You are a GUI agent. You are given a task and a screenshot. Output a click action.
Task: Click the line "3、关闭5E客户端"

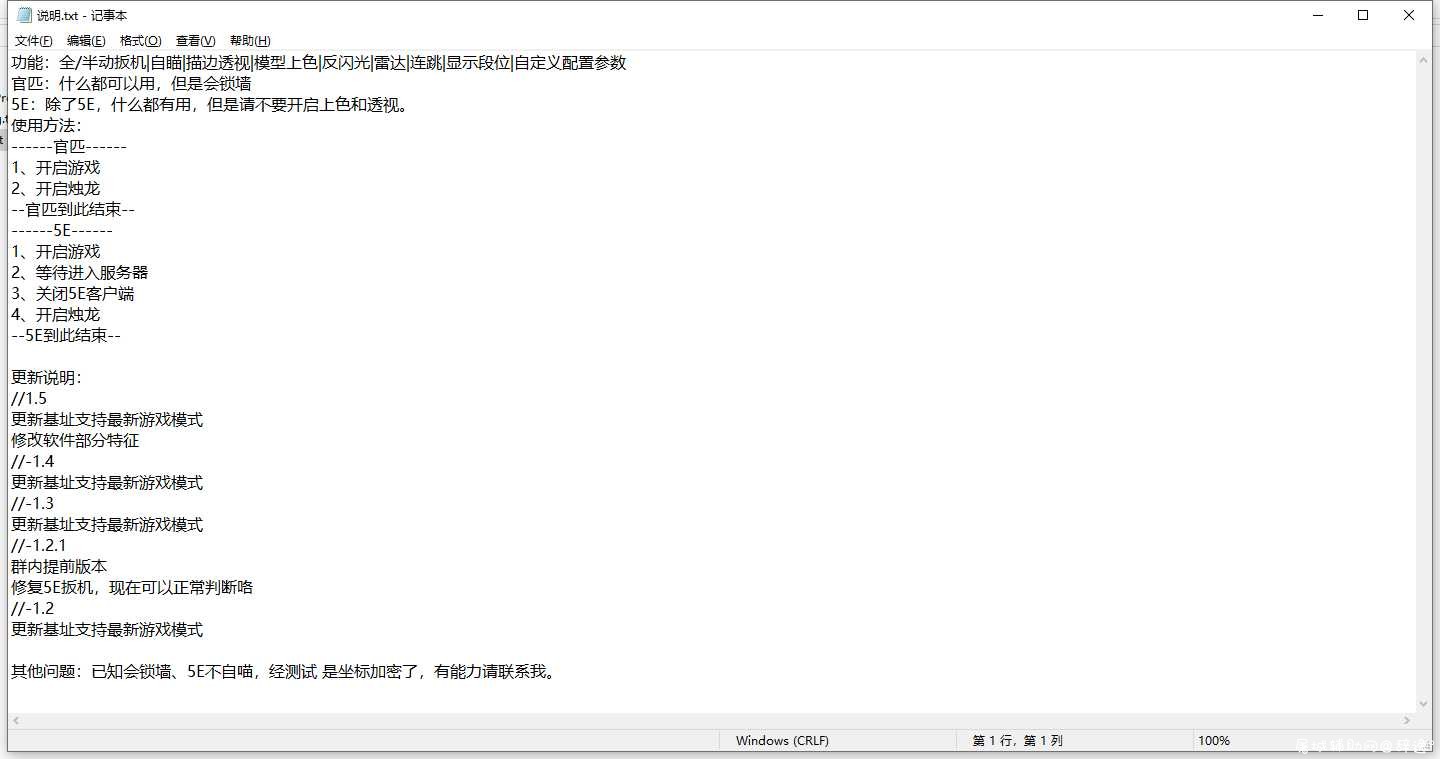[73, 294]
